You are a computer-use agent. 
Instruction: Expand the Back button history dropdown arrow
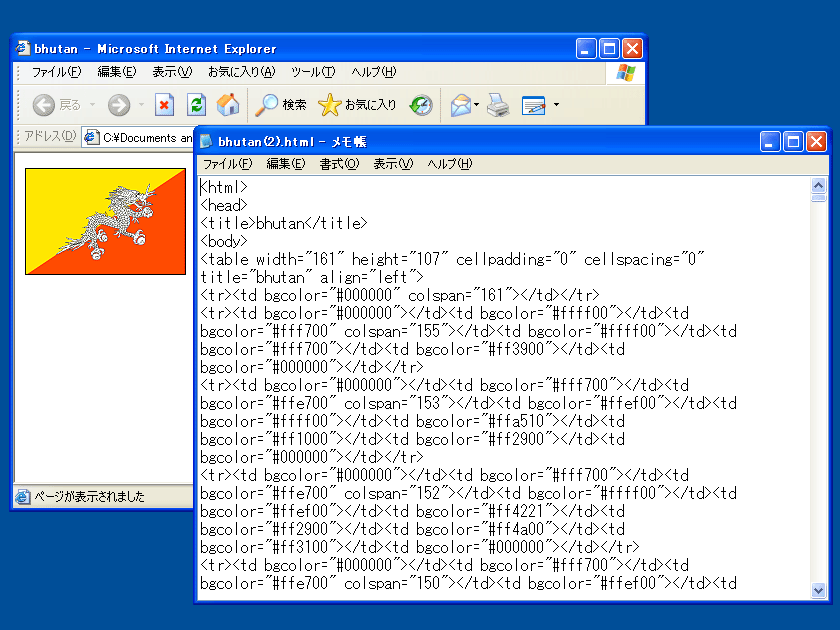pos(92,105)
